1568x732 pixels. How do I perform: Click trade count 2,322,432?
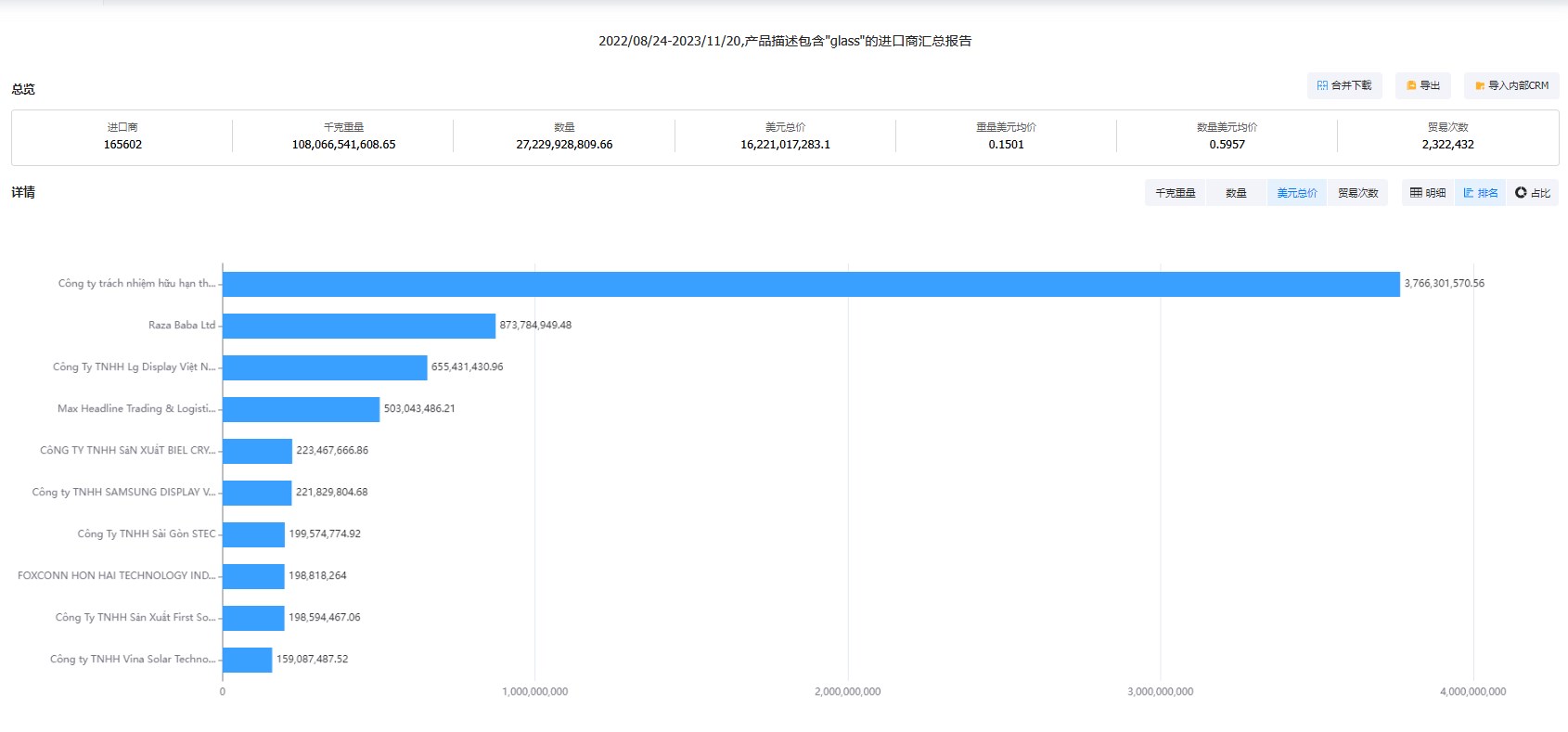click(1447, 145)
